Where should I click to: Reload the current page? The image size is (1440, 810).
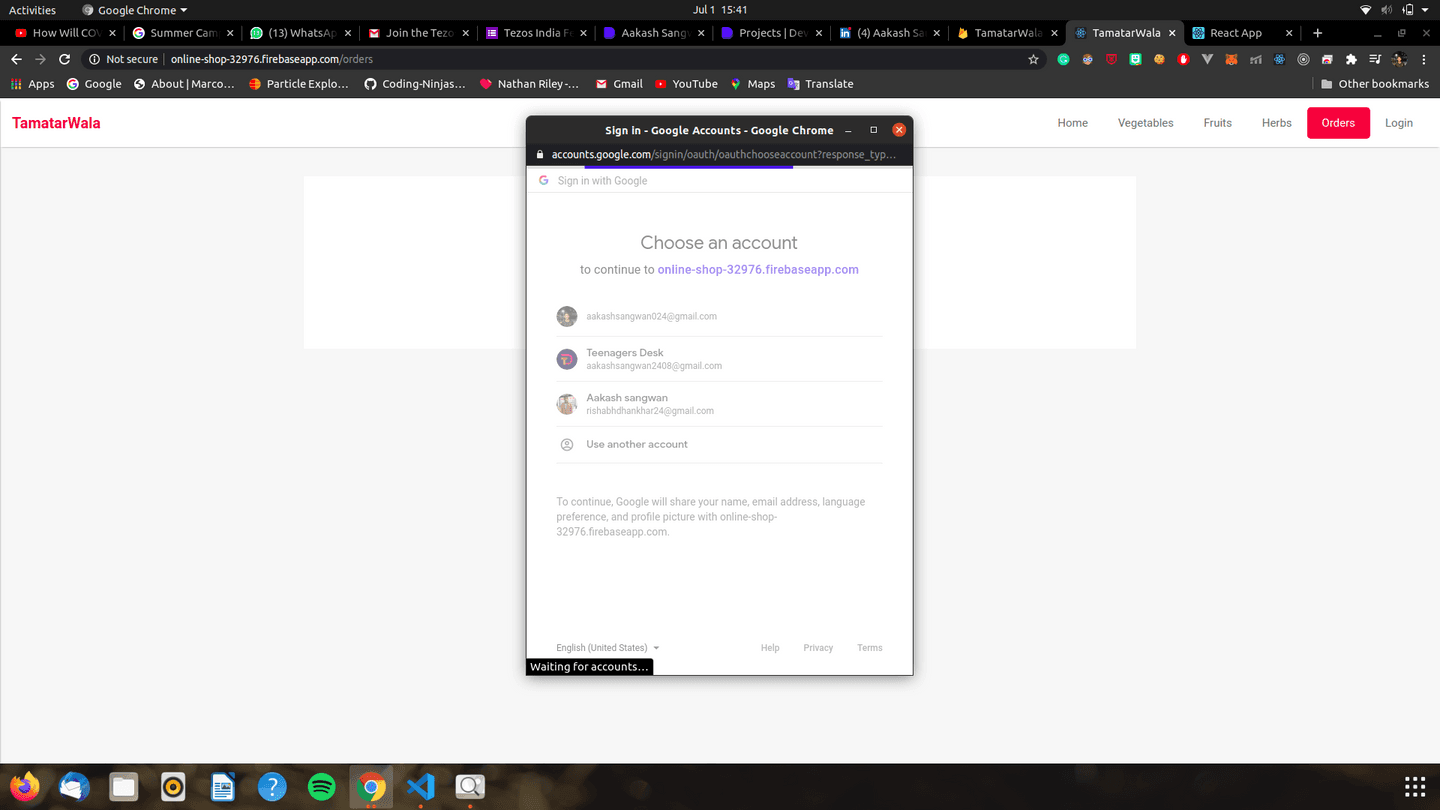pos(64,59)
